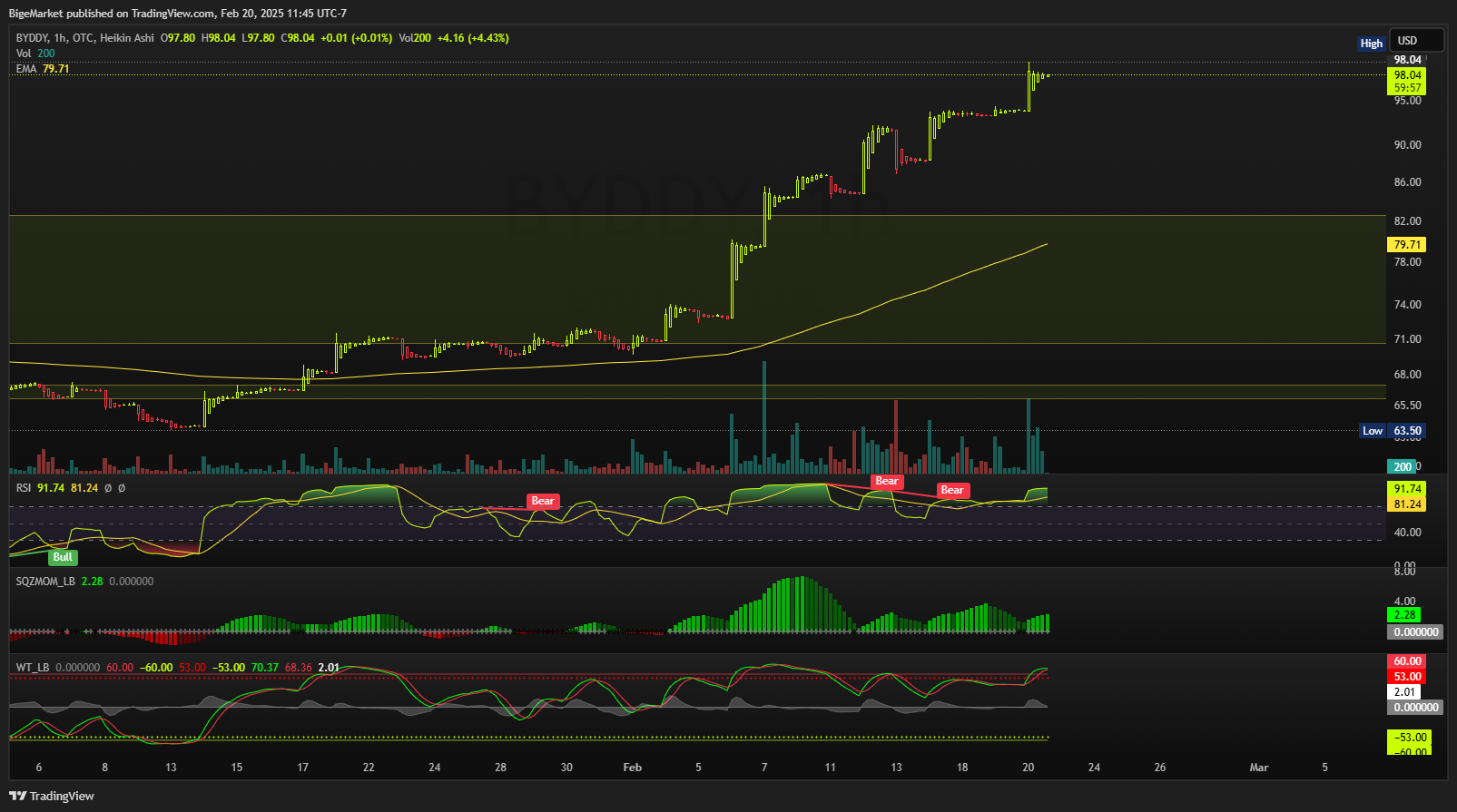Image resolution: width=1457 pixels, height=812 pixels.
Task: Select the EMA 79.71 indicator legend
Action: tap(43, 69)
